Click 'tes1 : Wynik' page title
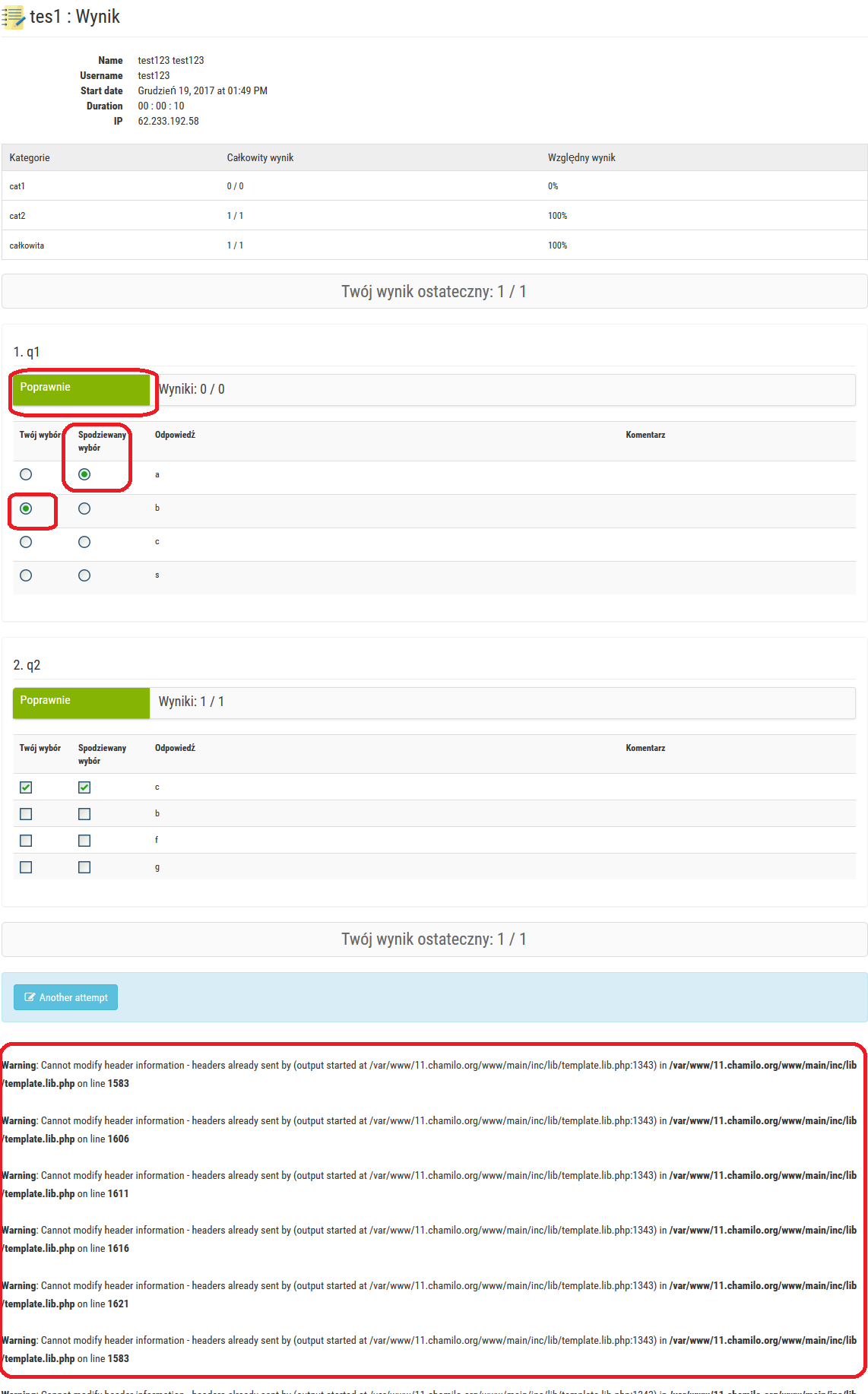 [x=74, y=17]
